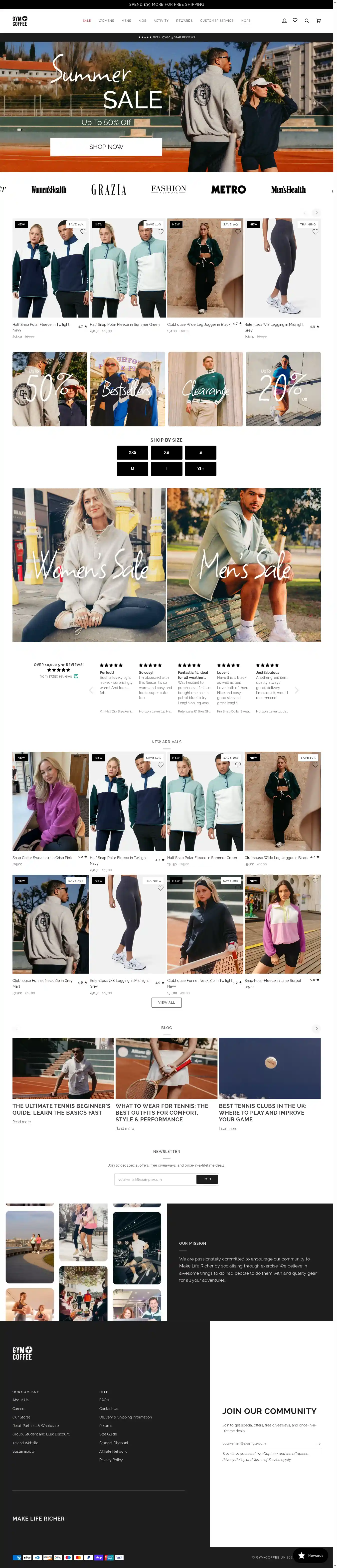Open the Womens menu item
This screenshot has height=1568, width=337.
(x=106, y=21)
